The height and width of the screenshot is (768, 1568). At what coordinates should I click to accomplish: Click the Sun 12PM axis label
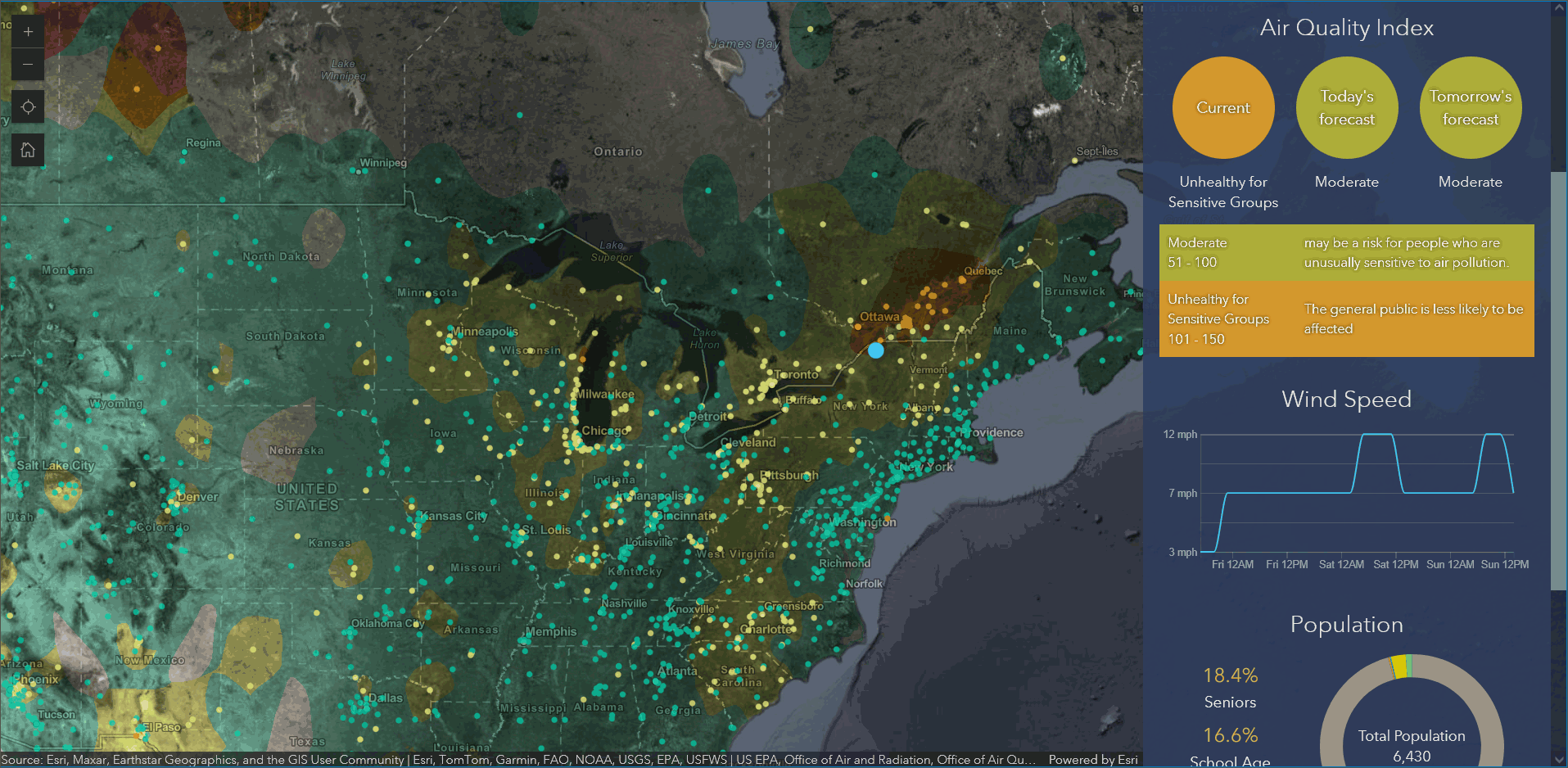(x=1505, y=565)
